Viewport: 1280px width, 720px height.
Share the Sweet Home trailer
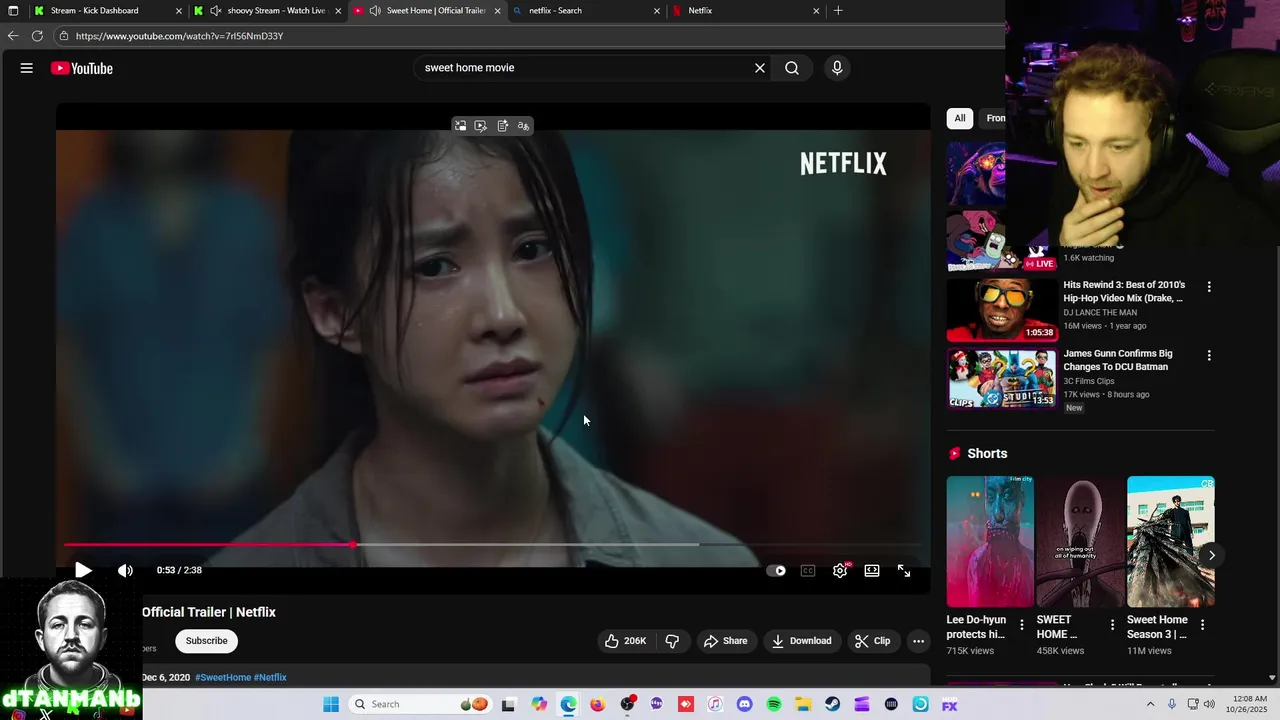[x=725, y=641]
